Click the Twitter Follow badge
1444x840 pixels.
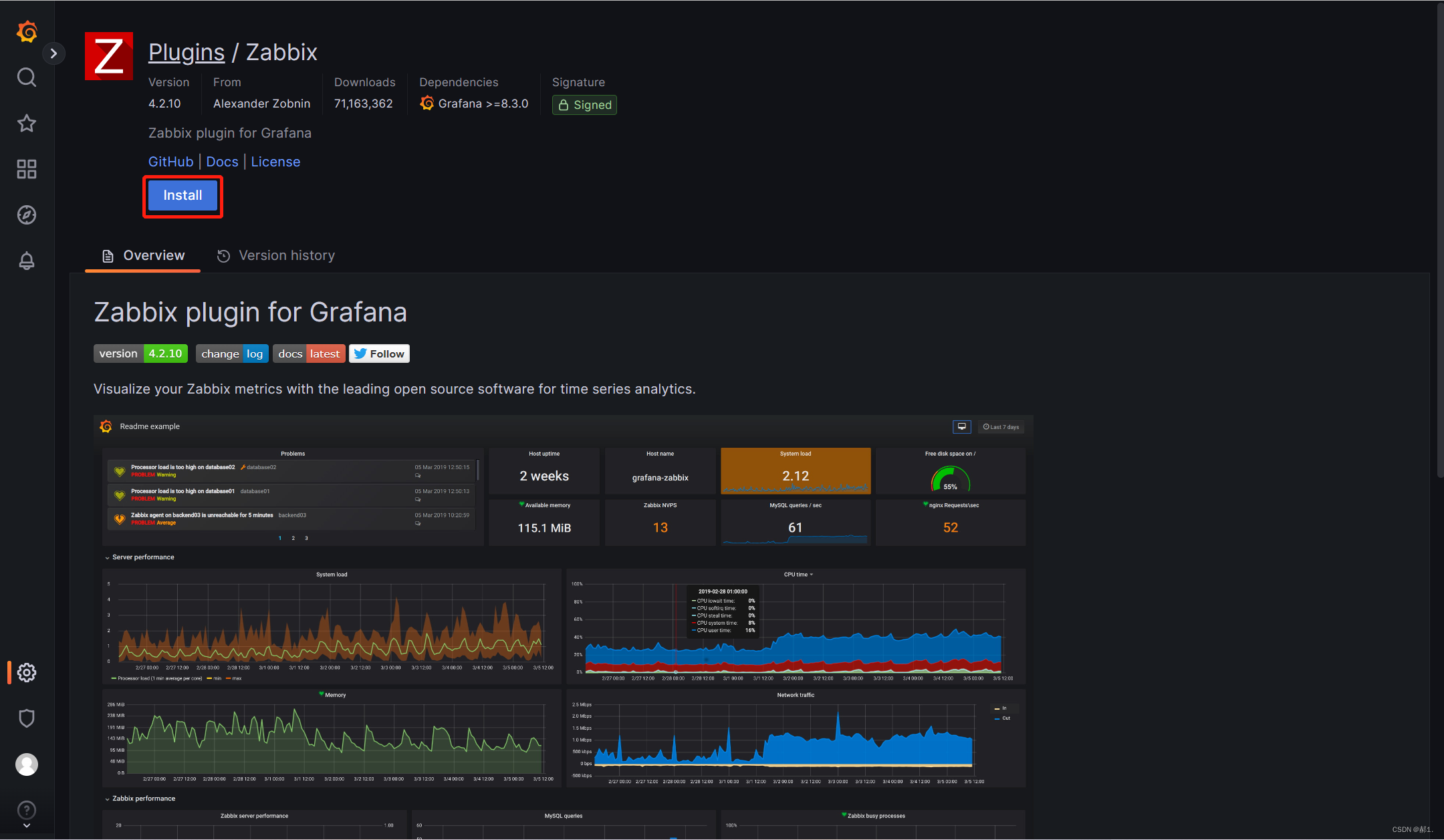point(379,354)
